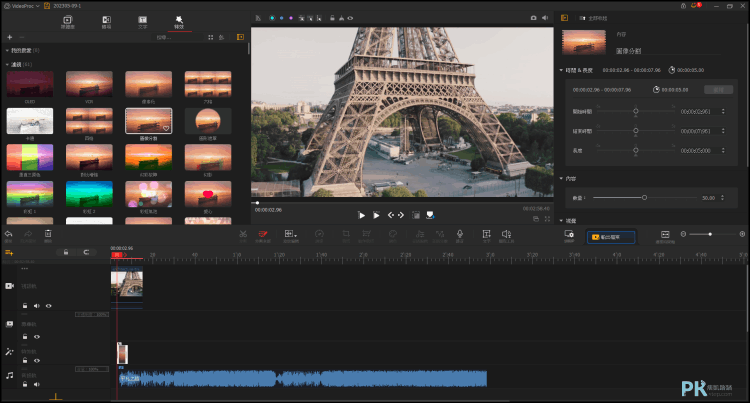Add text using toolbar text icon

coord(486,234)
